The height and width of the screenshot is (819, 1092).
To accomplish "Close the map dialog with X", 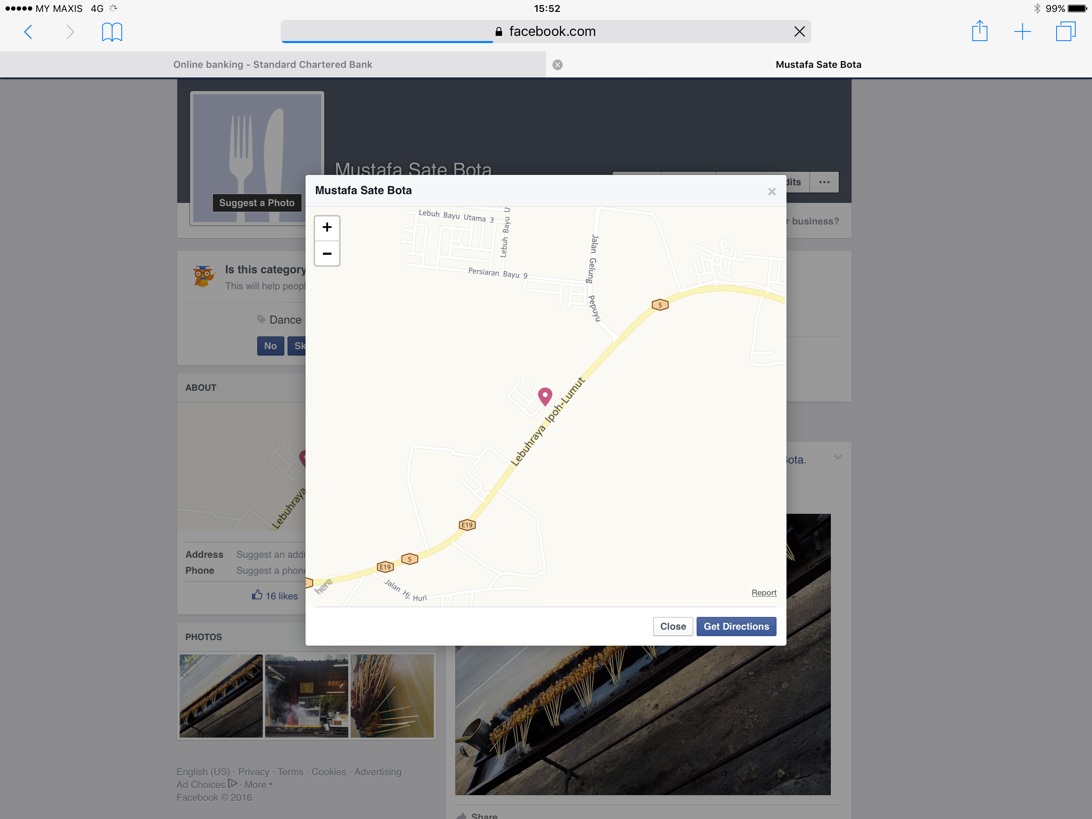I will 772,192.
